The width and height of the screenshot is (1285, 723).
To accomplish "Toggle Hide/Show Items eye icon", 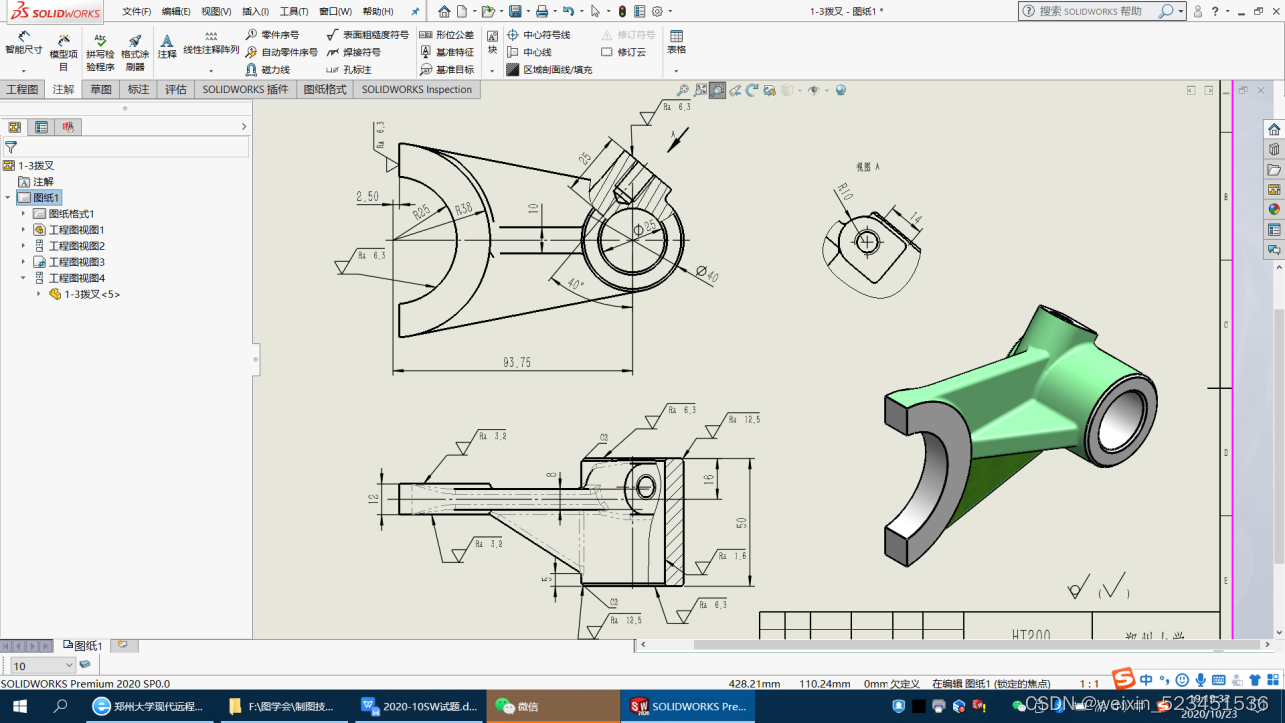I will tap(814, 90).
